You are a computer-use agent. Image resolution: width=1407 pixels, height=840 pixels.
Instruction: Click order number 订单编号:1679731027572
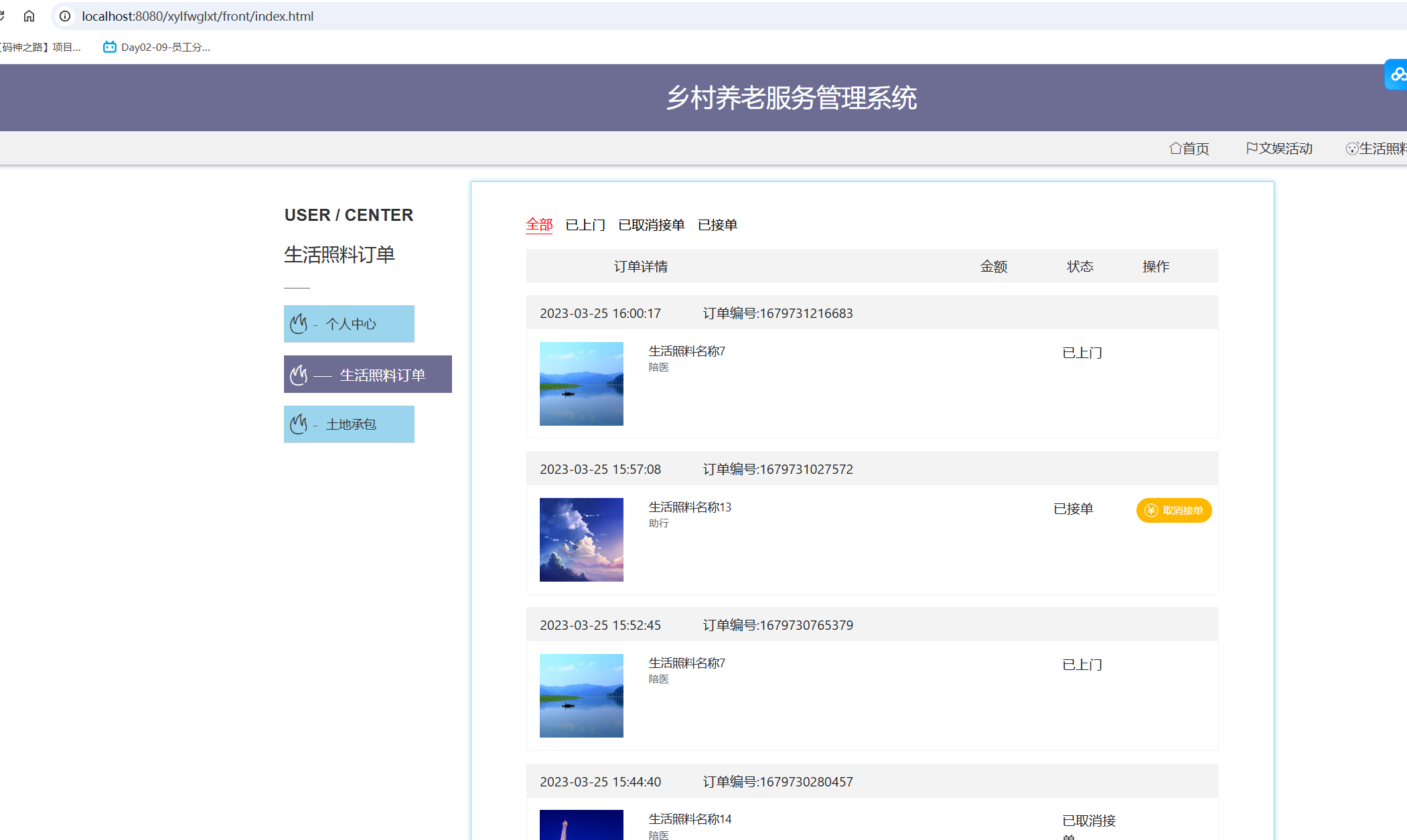click(778, 469)
